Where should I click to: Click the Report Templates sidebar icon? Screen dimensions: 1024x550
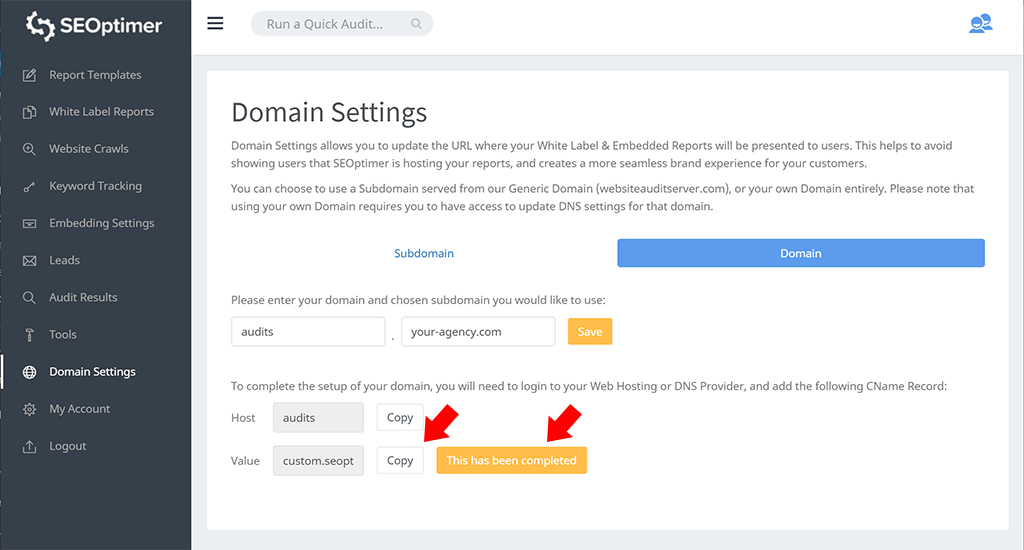pyautogui.click(x=29, y=75)
